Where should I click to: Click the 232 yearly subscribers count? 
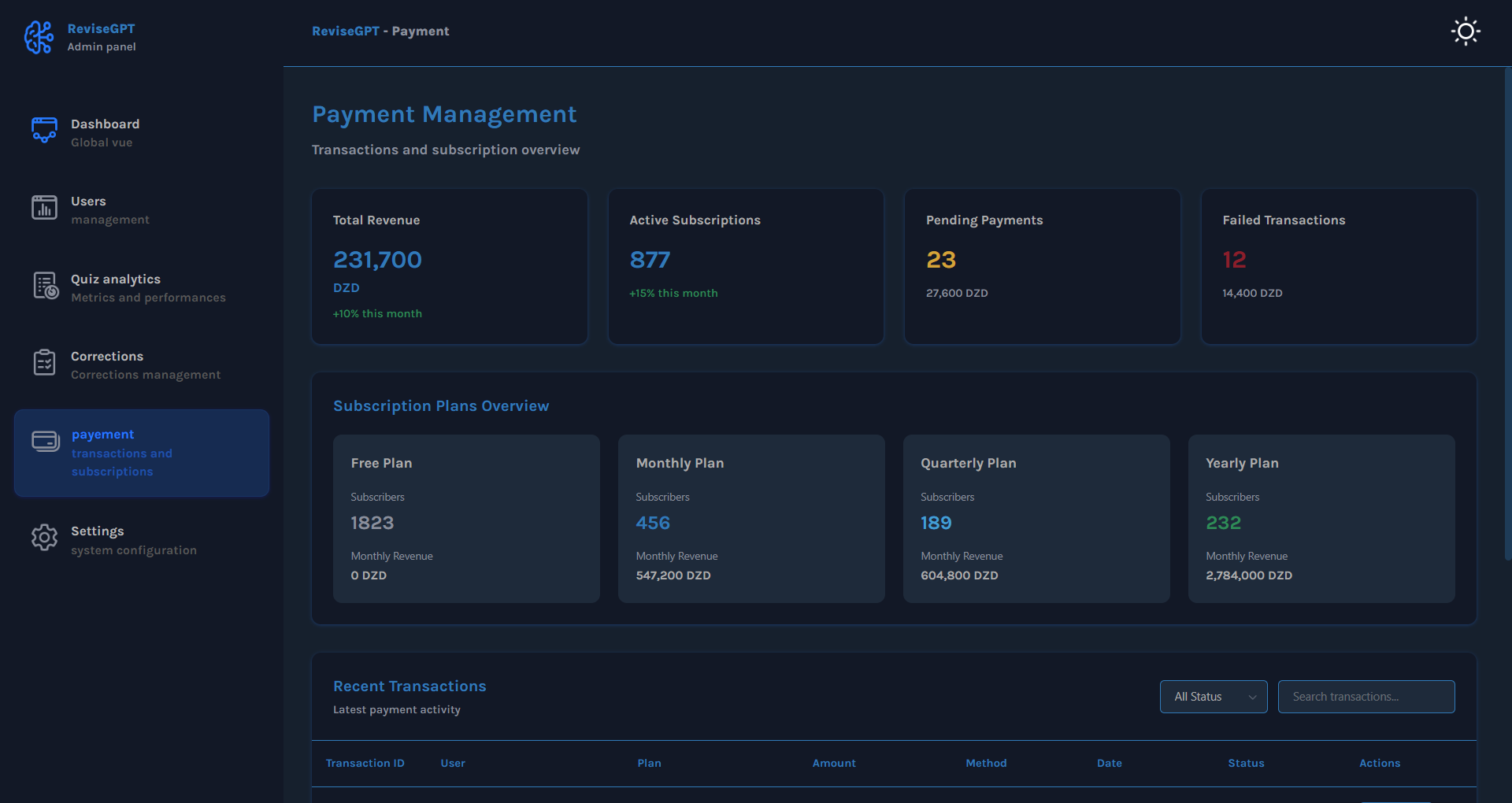coord(1223,524)
